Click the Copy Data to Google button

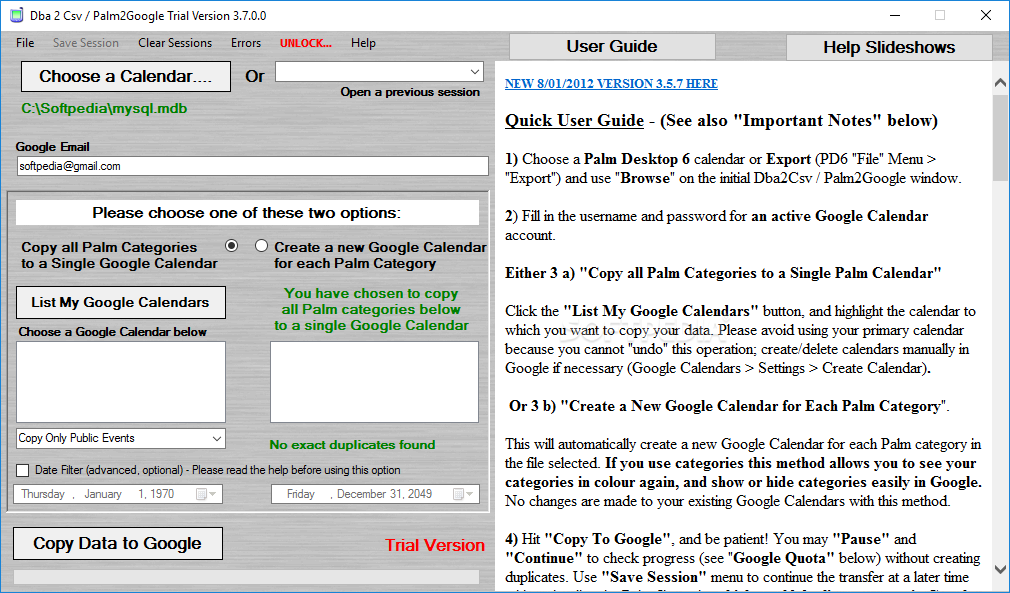(x=118, y=543)
